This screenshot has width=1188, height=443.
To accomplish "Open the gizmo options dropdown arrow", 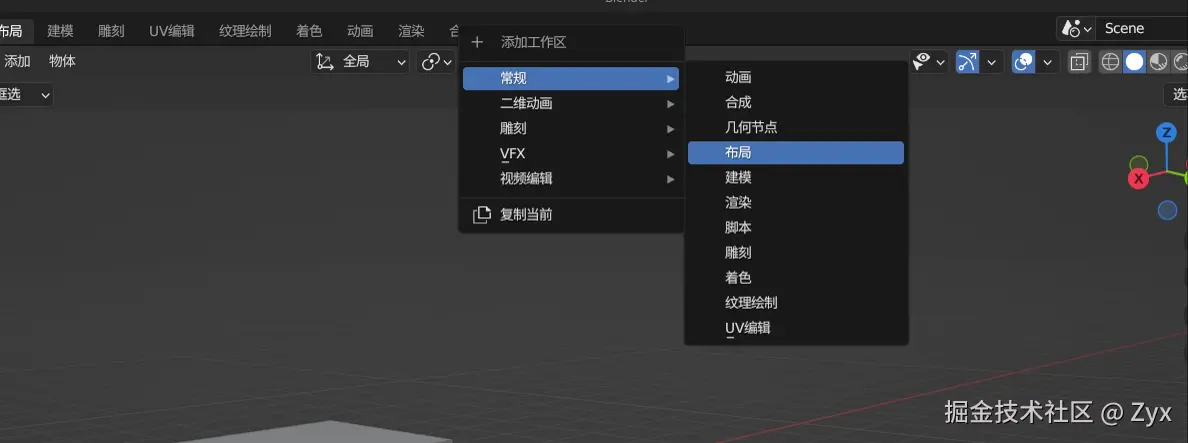I will (992, 62).
